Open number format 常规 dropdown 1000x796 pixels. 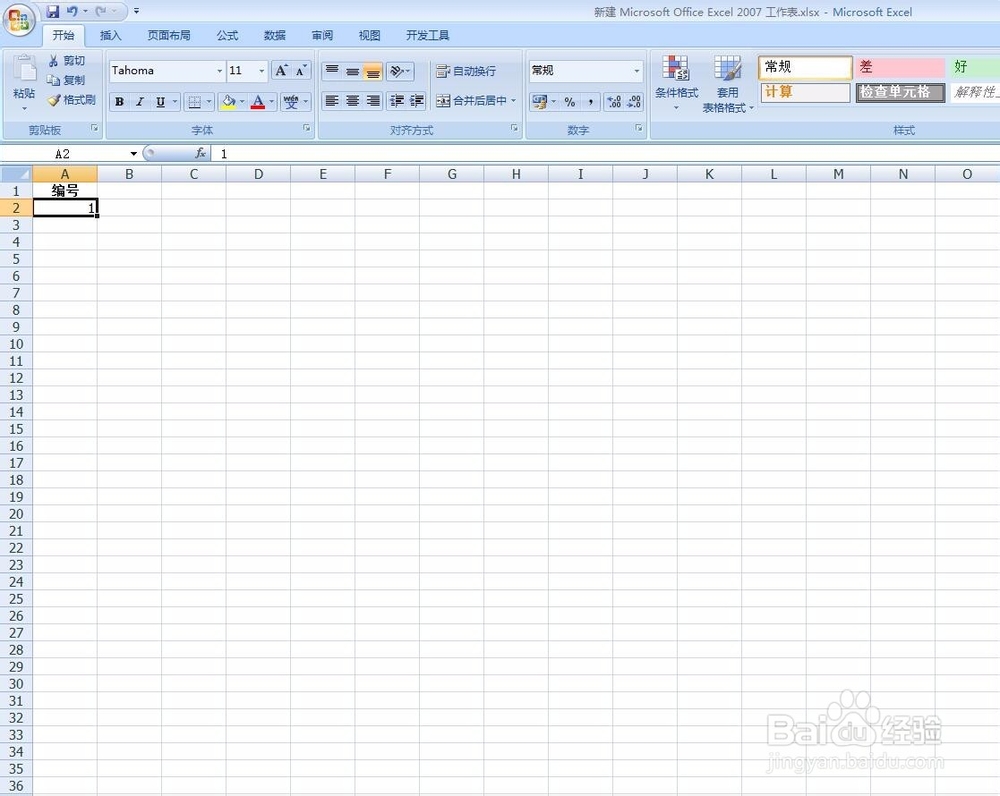[x=636, y=71]
